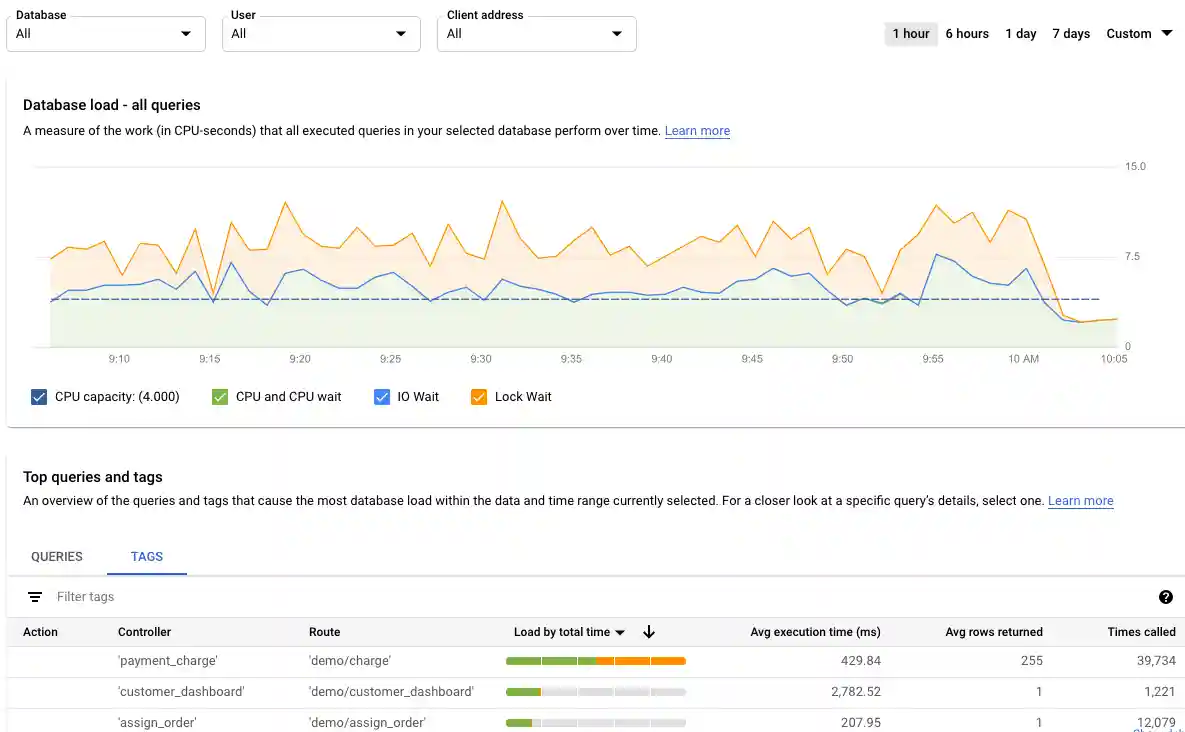Open the Custom time range dropdown
The image size is (1185, 732).
coord(1139,33)
